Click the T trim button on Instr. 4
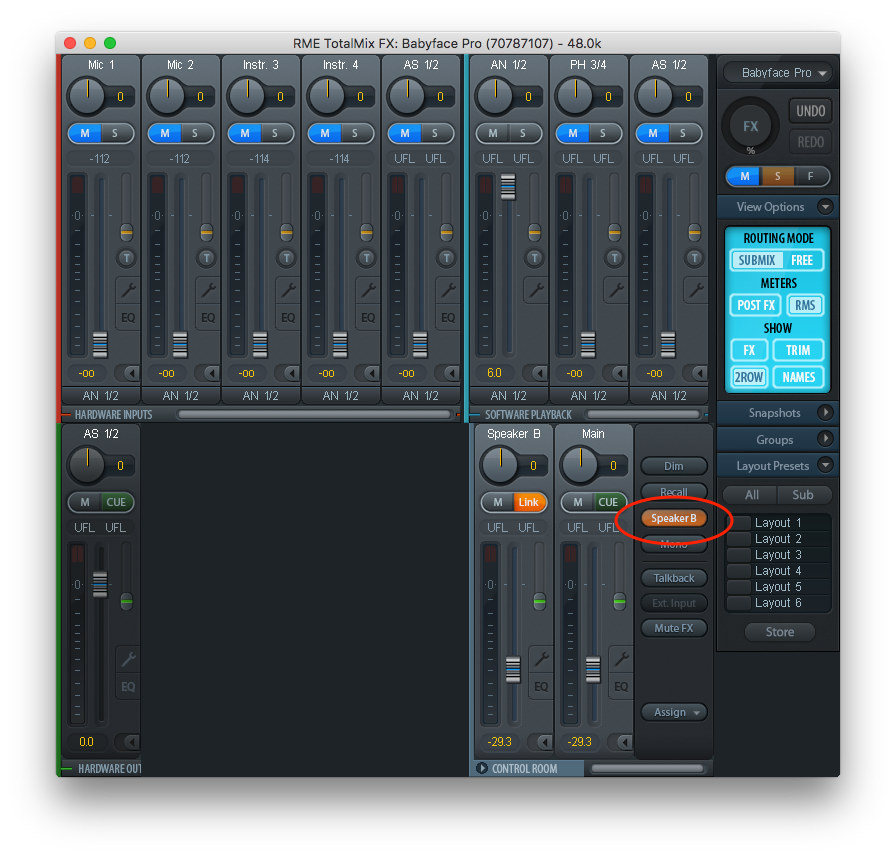Screen dimensions: 896x857 pyautogui.click(x=367, y=258)
